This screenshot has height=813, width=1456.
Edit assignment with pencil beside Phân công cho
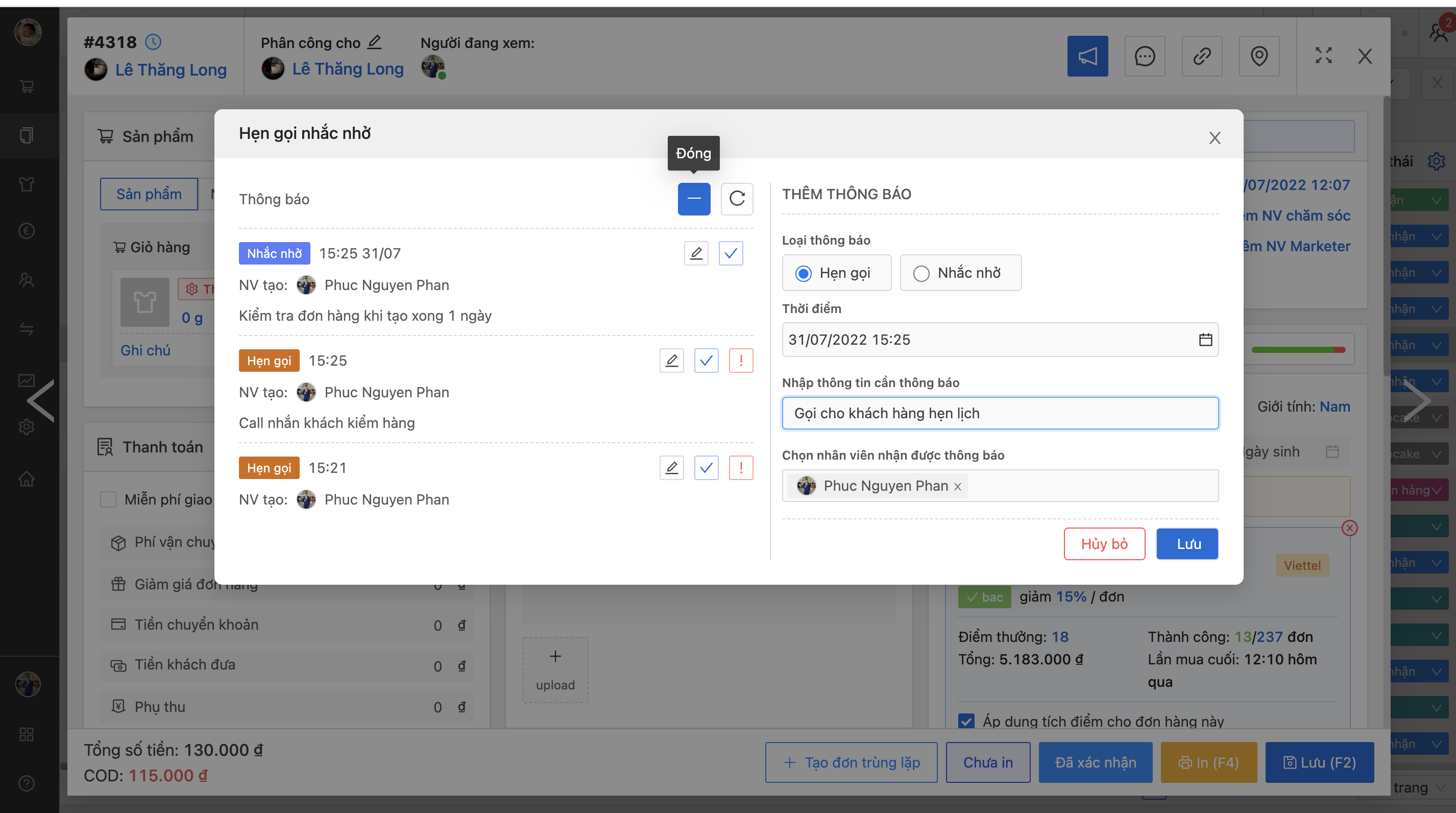(375, 42)
